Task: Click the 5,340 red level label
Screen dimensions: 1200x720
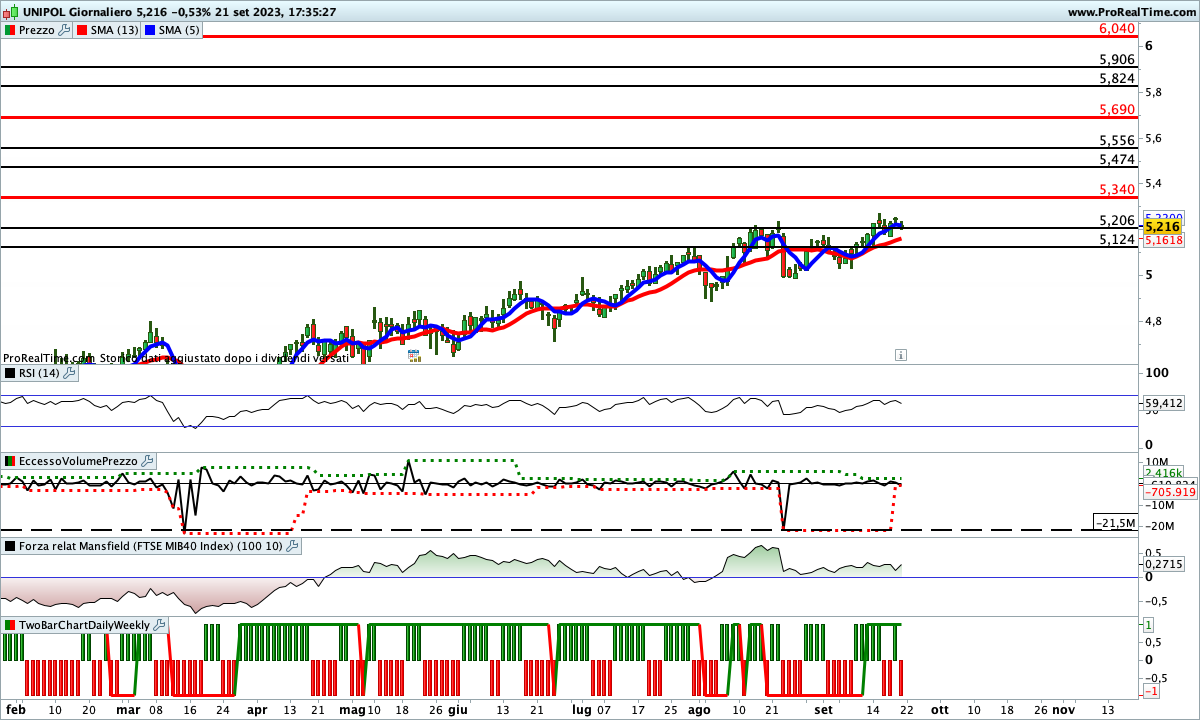Action: [1116, 190]
